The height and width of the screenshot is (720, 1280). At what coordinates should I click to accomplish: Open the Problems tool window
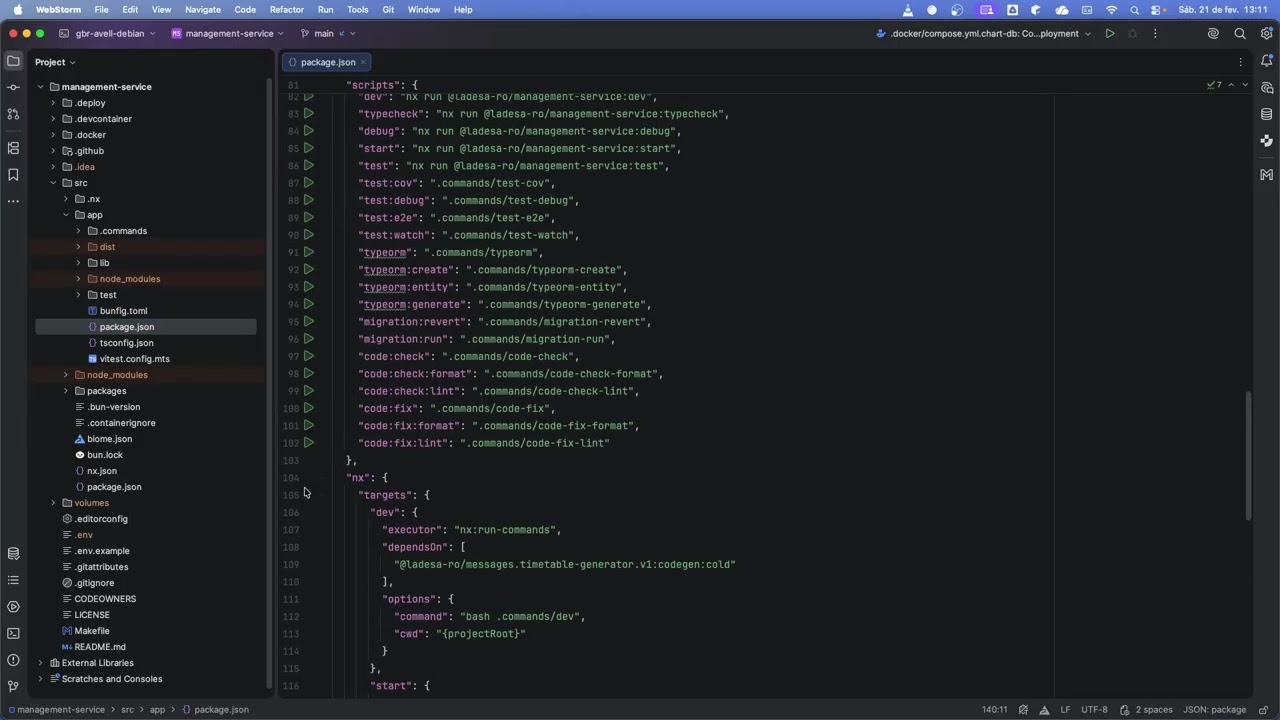[x=13, y=660]
